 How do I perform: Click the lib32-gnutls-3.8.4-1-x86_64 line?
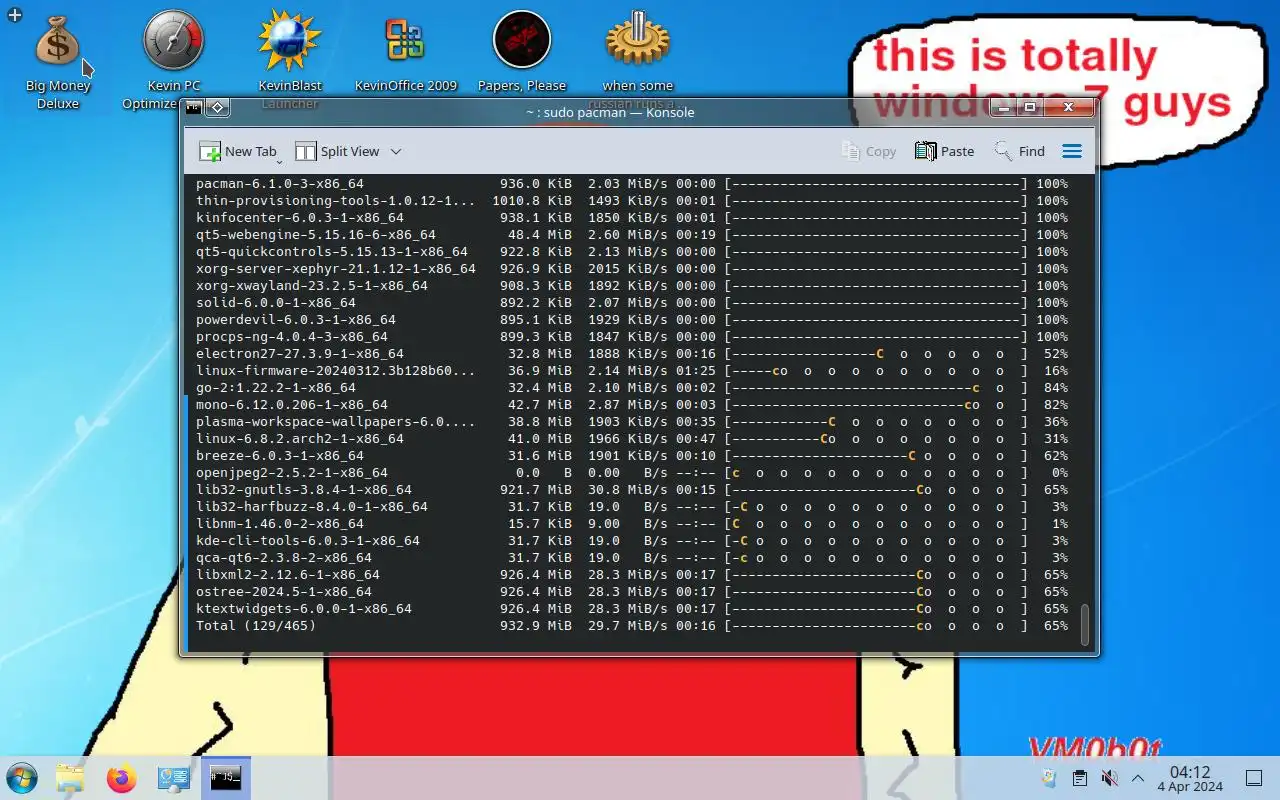click(632, 490)
